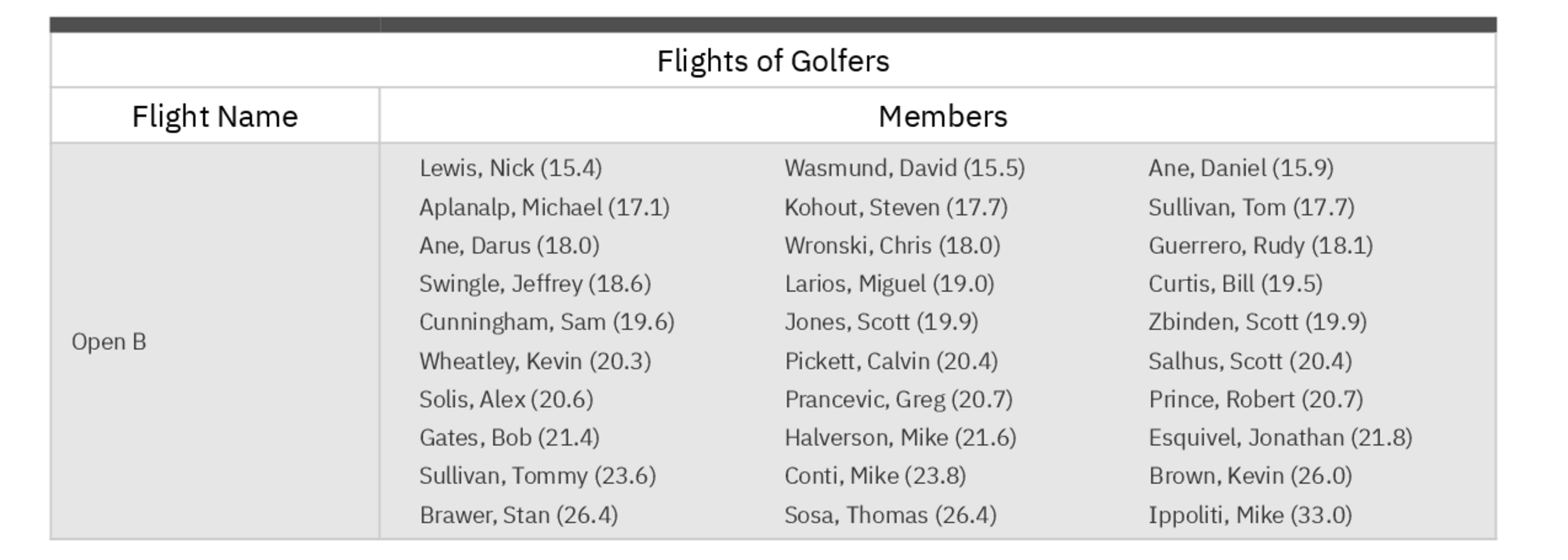The height and width of the screenshot is (560, 1568).
Task: Select Aplanalp, Michael (17.1) entry
Action: point(544,207)
